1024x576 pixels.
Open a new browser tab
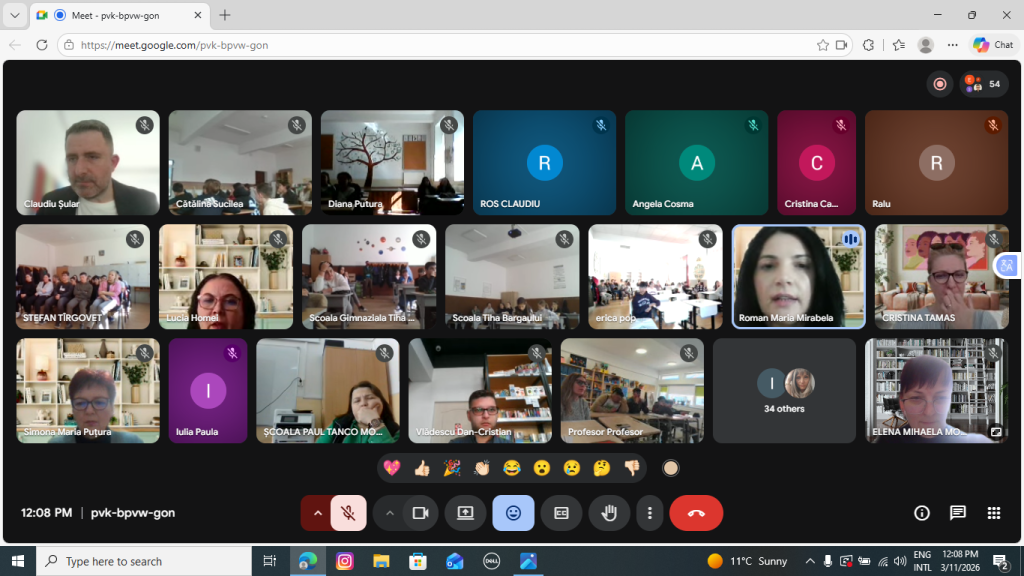(225, 15)
